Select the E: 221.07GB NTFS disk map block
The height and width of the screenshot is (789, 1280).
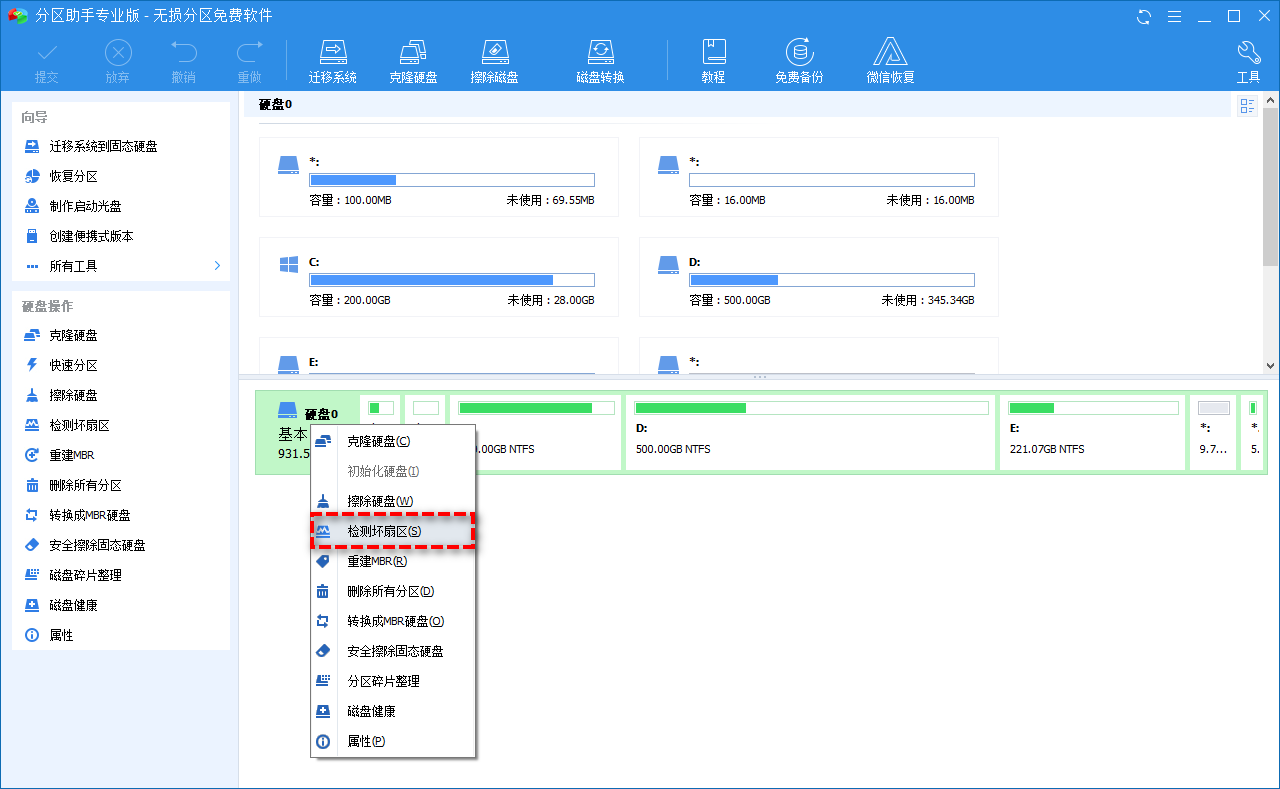1093,432
